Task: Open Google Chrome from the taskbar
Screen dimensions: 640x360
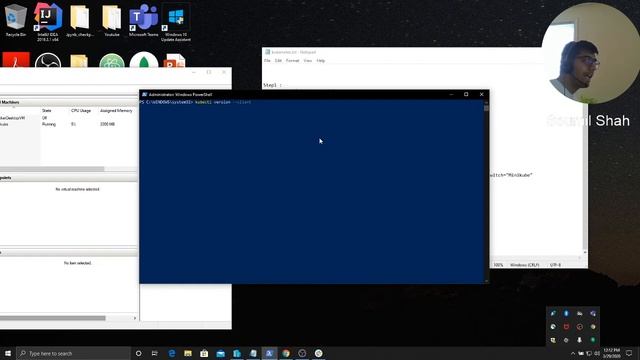Action: pyautogui.click(x=286, y=353)
